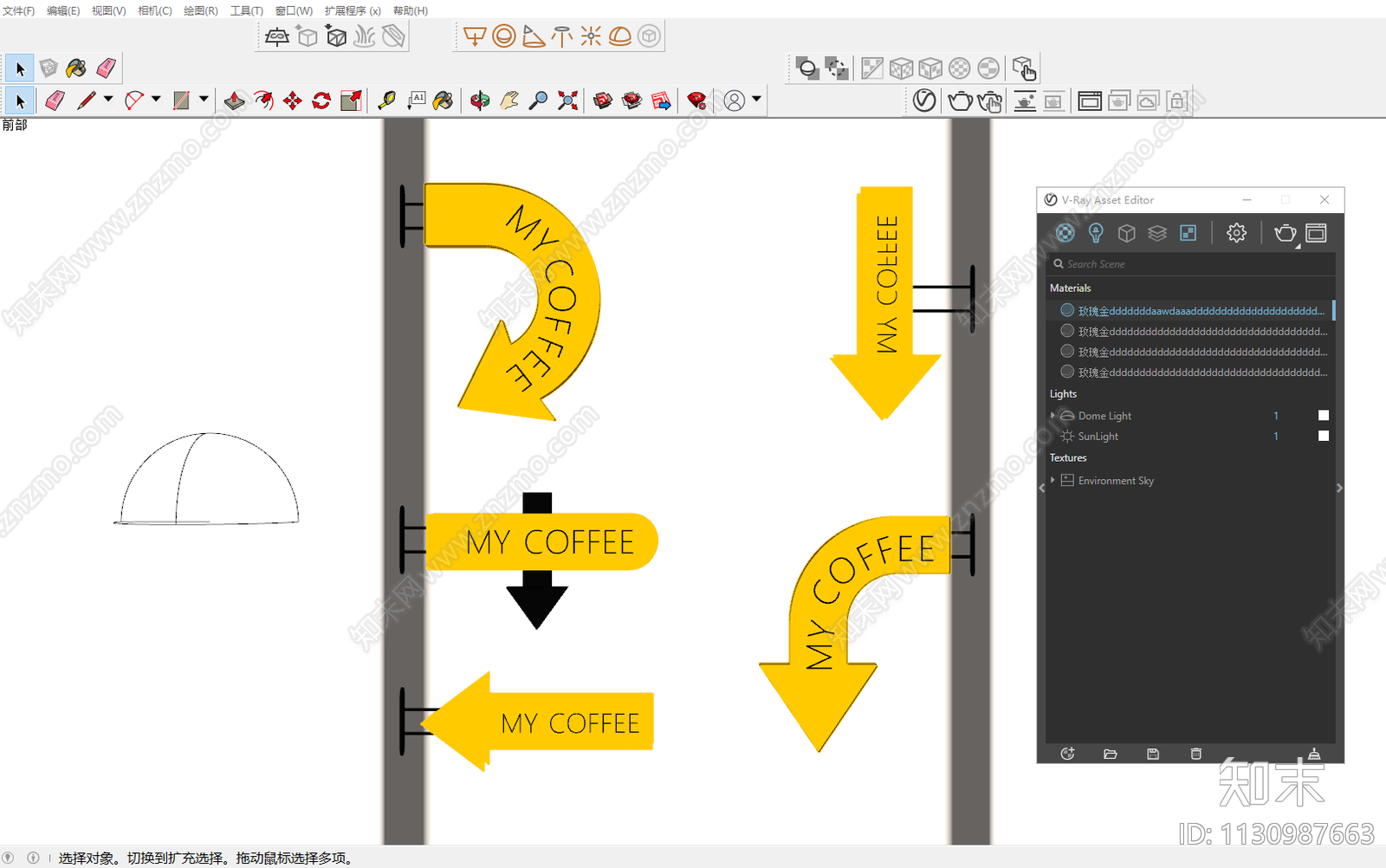Open the pencil tool dropdown arrow
1386x868 pixels.
[108, 99]
